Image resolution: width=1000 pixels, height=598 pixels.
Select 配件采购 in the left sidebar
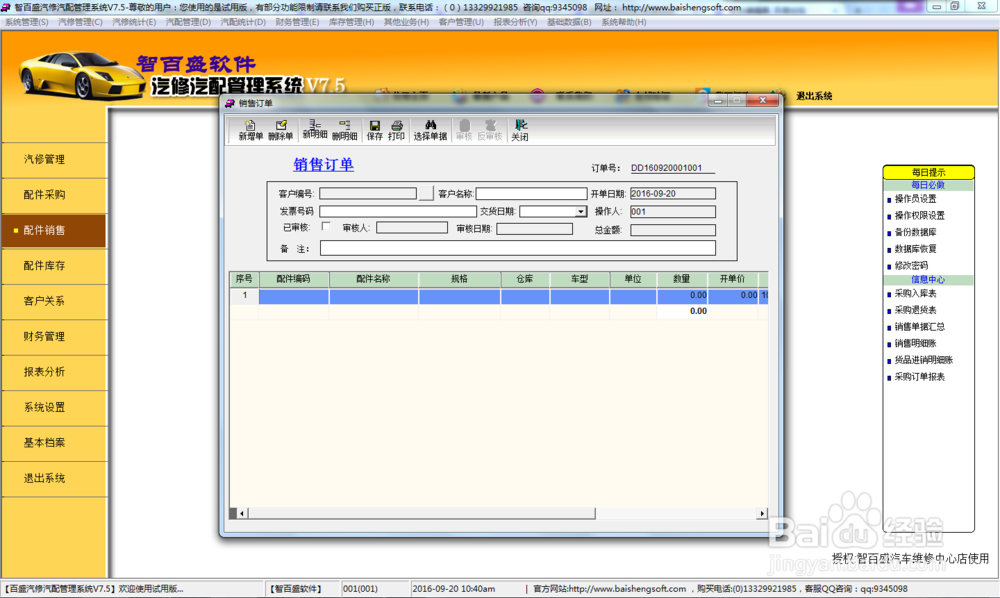(54, 195)
